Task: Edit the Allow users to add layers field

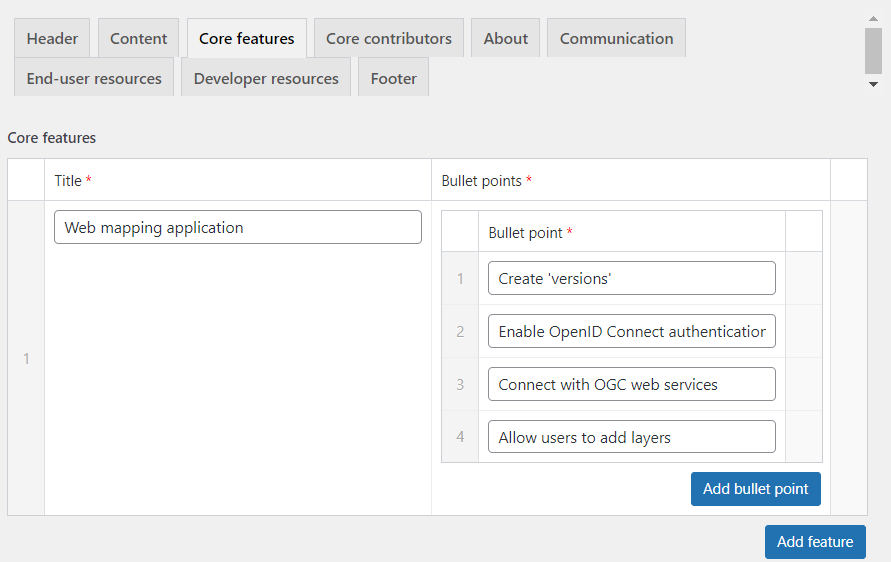Action: [x=631, y=437]
